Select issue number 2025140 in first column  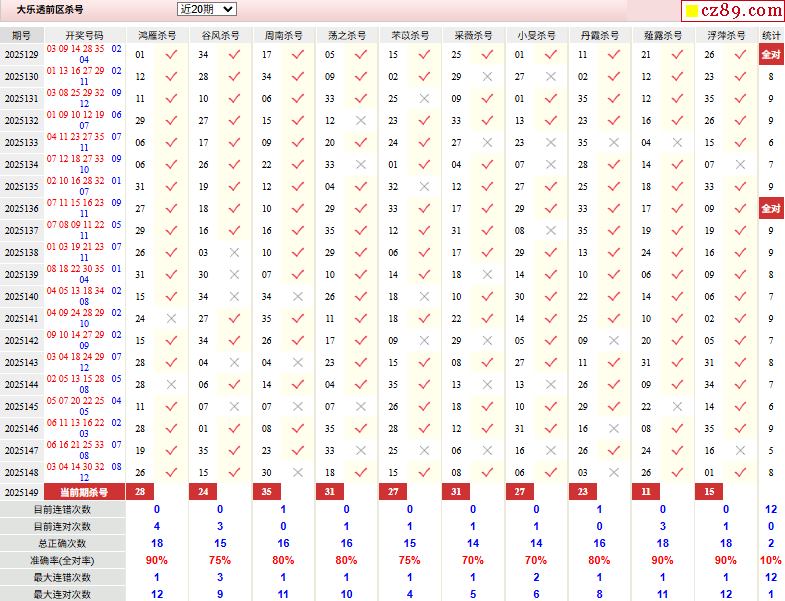21,297
